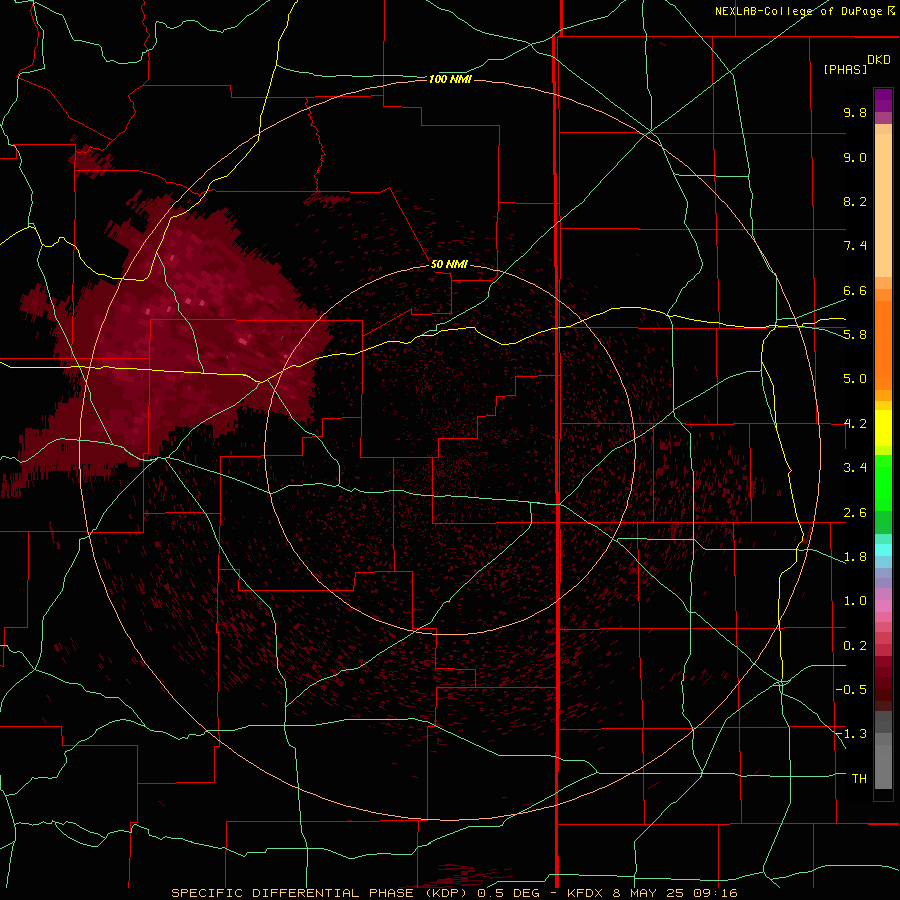Click the '100 NMI' range ring label
900x900 pixels.
tap(449, 79)
